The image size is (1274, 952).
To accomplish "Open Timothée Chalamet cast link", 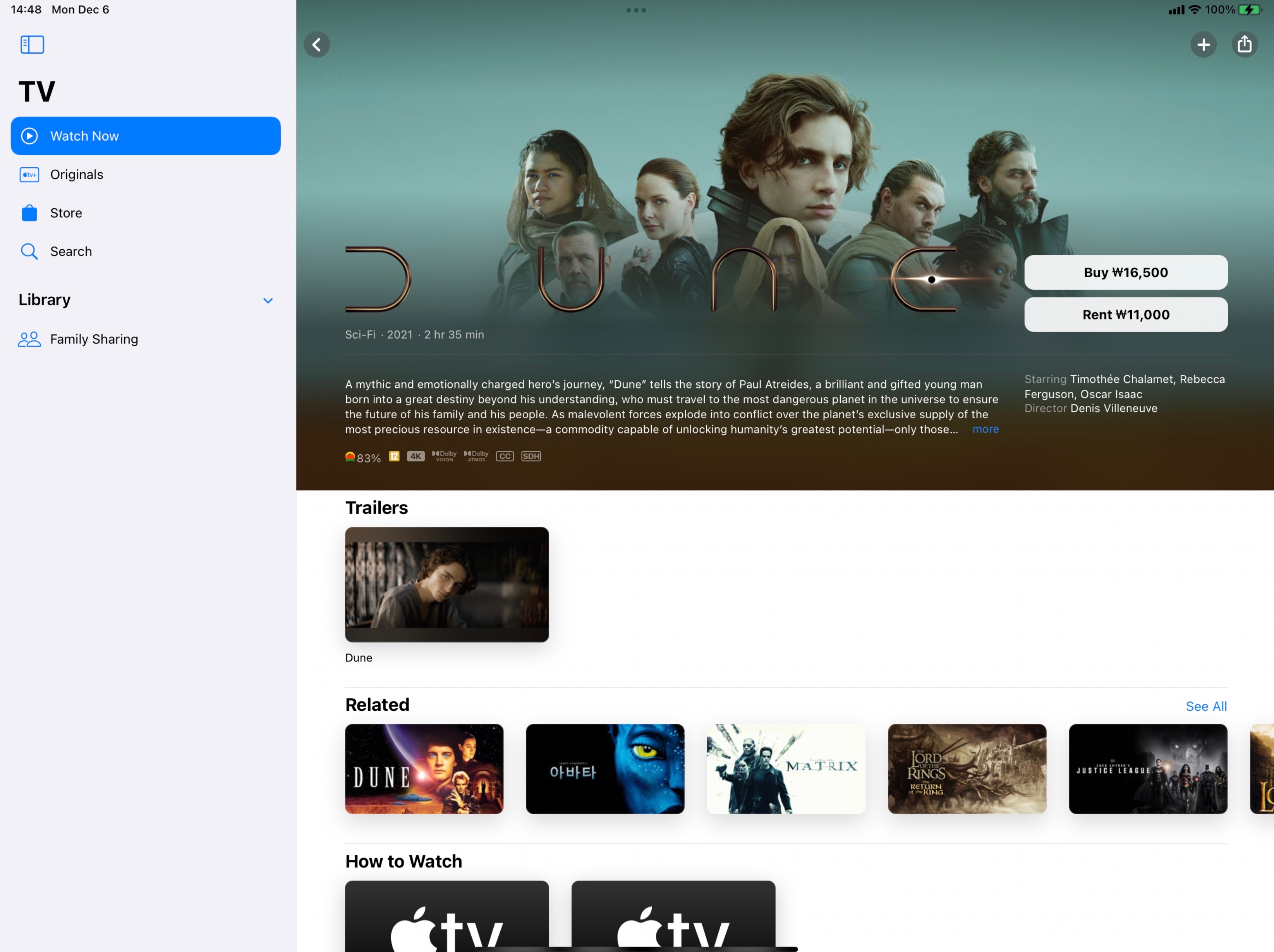I will [x=1121, y=379].
